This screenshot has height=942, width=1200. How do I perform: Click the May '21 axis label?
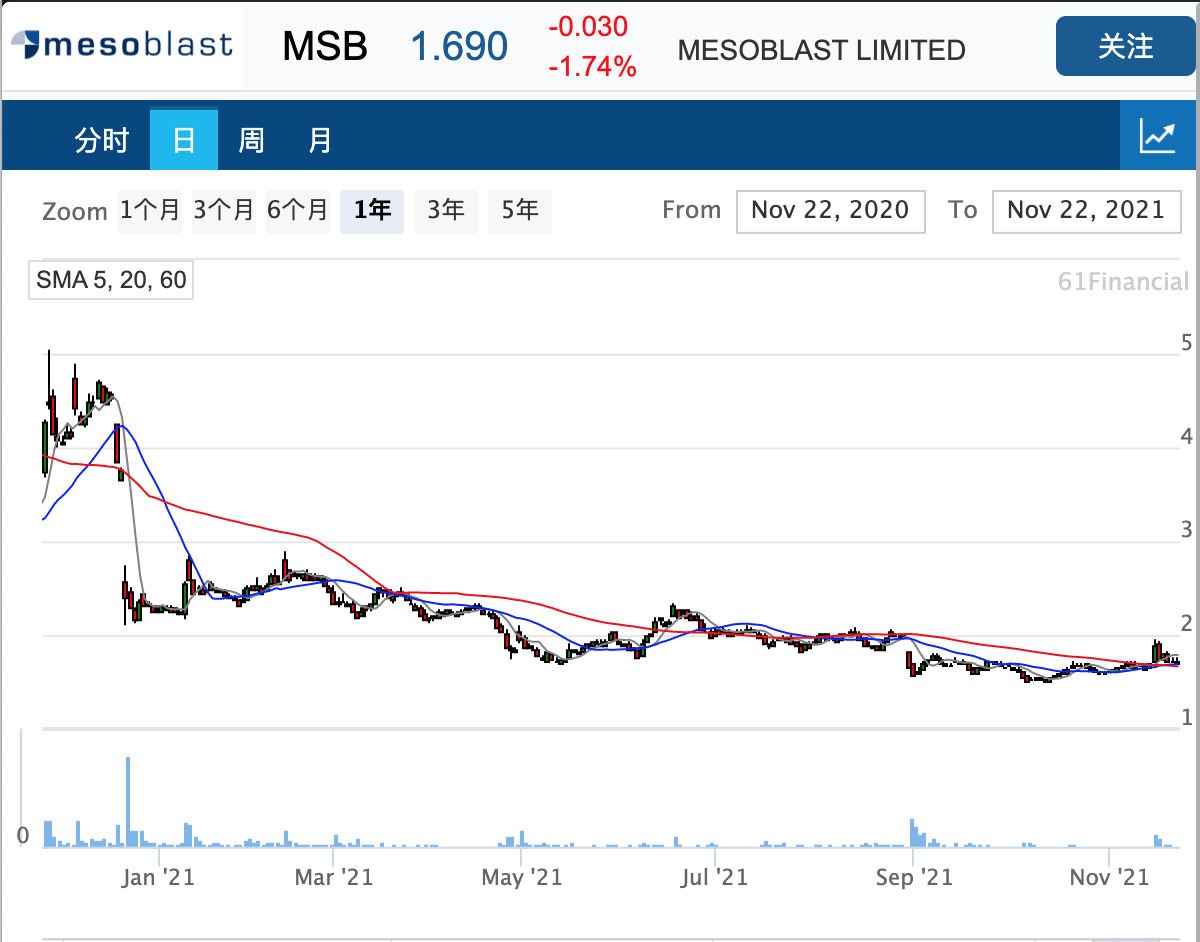522,877
